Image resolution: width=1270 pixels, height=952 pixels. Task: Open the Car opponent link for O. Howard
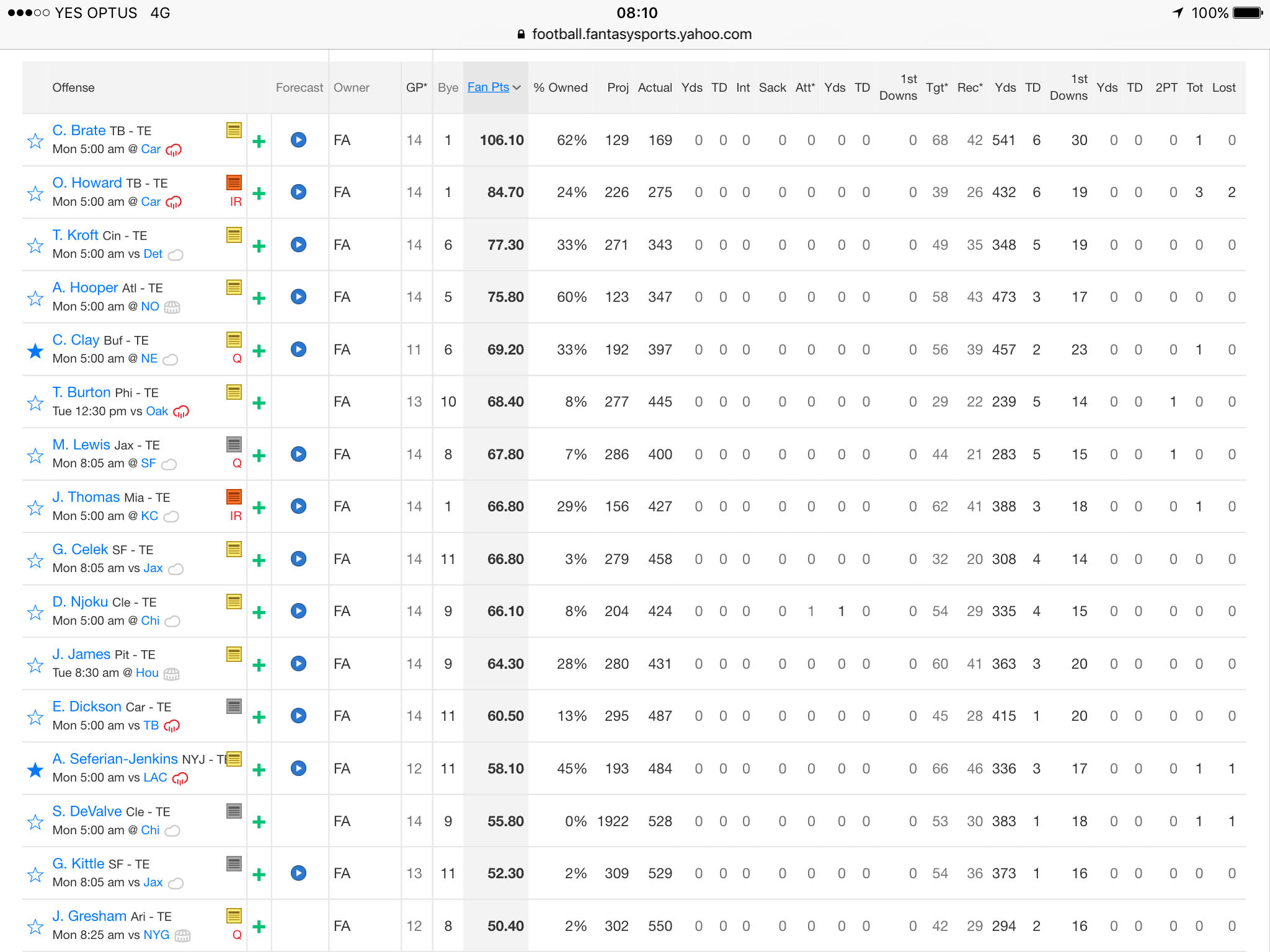(151, 201)
